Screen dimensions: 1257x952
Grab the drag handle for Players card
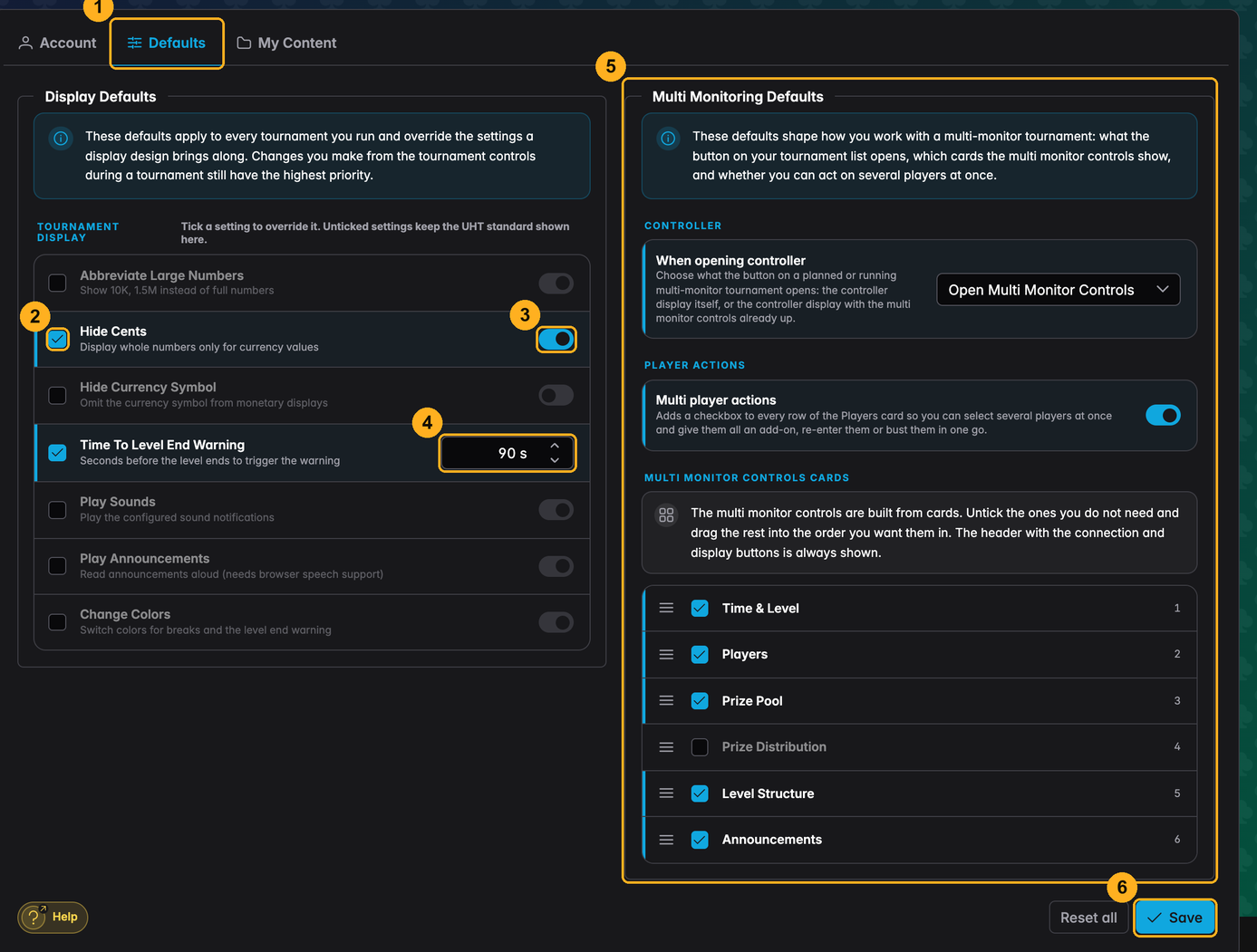point(666,654)
